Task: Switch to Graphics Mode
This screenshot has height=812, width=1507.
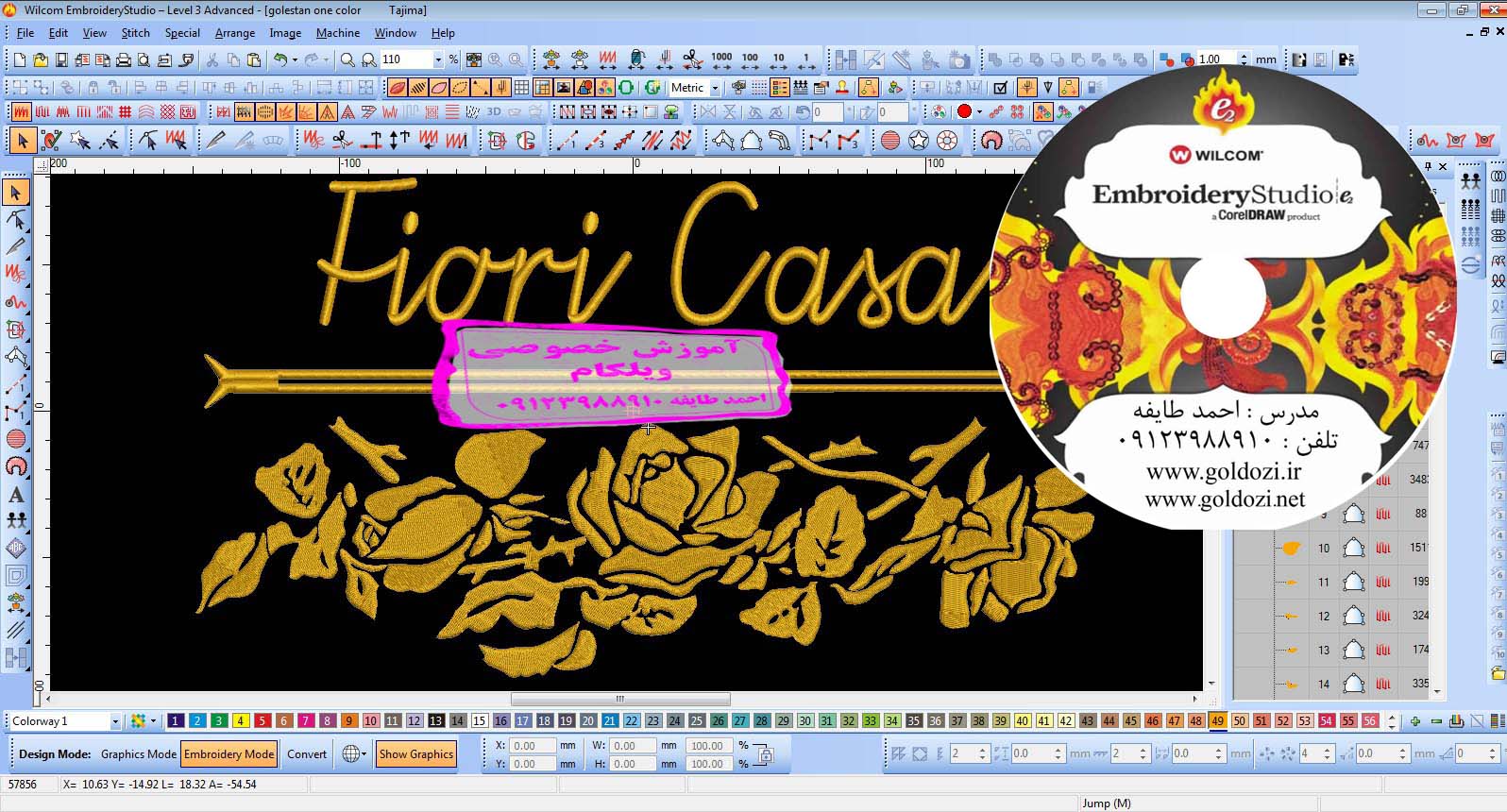Action: 139,753
